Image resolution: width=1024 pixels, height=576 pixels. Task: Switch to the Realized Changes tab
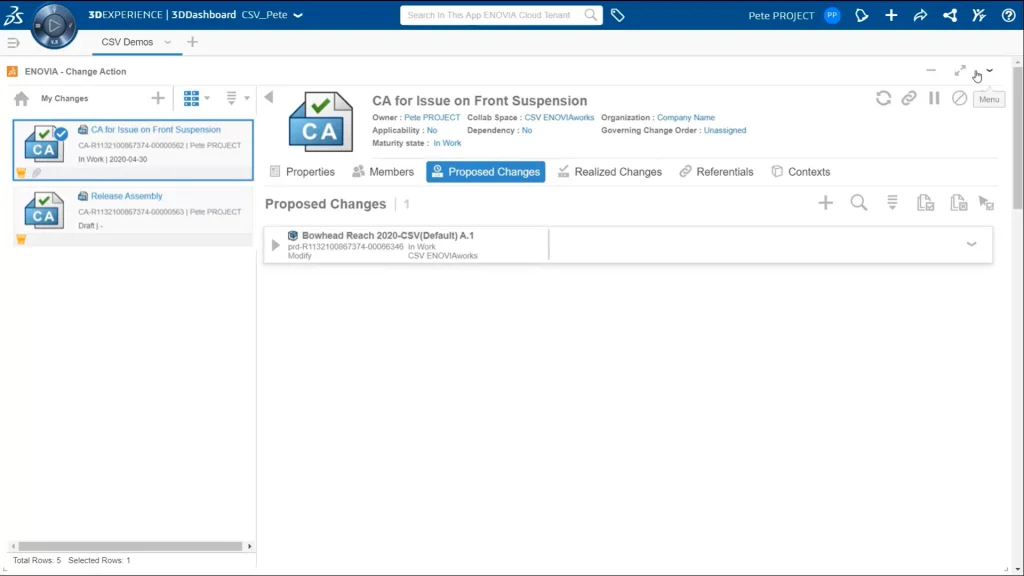(609, 172)
